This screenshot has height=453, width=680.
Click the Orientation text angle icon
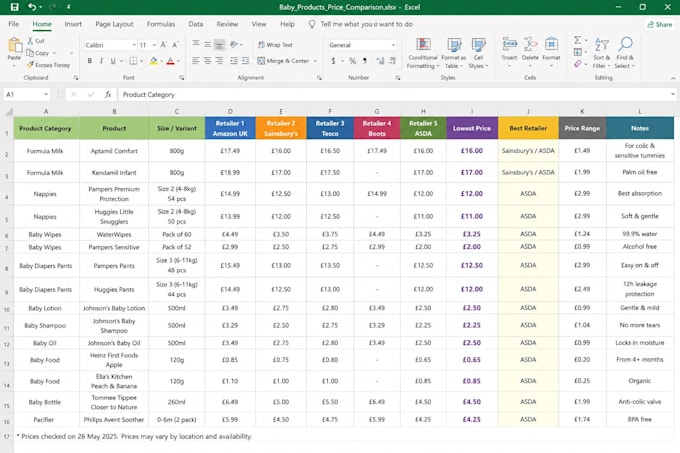[234, 44]
